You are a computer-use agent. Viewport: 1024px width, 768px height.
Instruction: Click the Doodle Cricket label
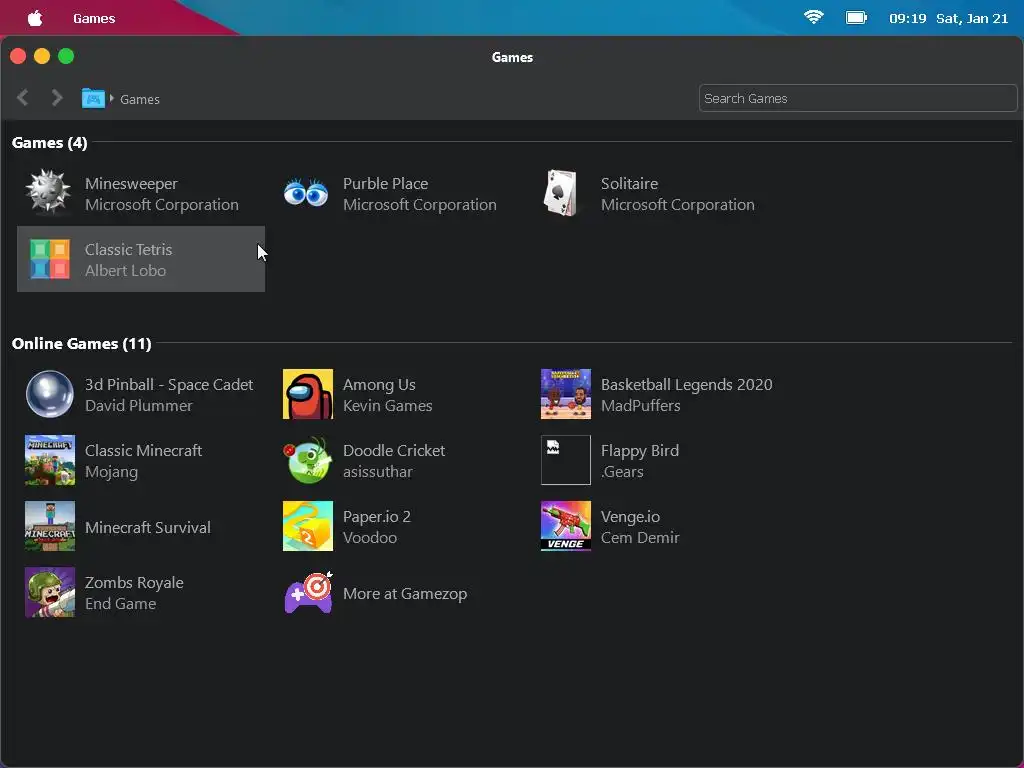coord(394,451)
